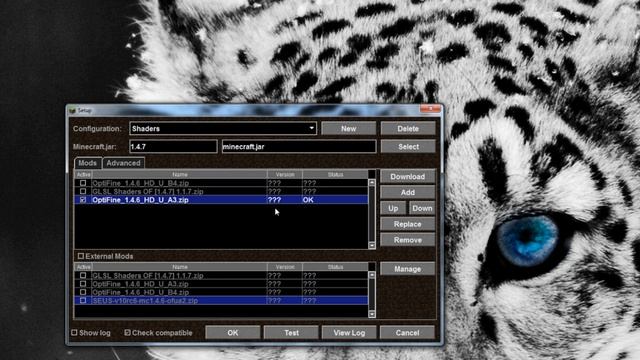
Task: Click the OK status cell of OptiFine A3
Action: pyautogui.click(x=308, y=200)
